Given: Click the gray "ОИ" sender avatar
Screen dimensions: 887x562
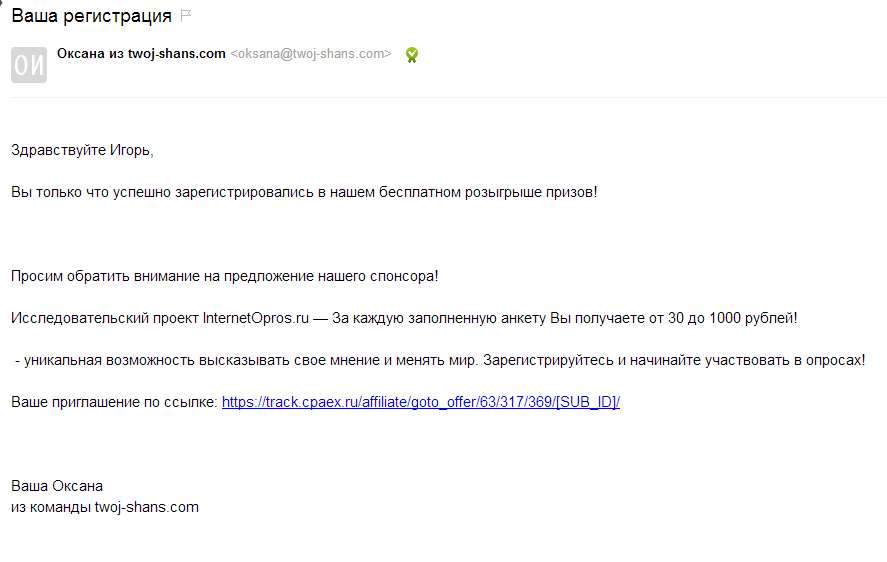Looking at the screenshot, I should point(28,65).
